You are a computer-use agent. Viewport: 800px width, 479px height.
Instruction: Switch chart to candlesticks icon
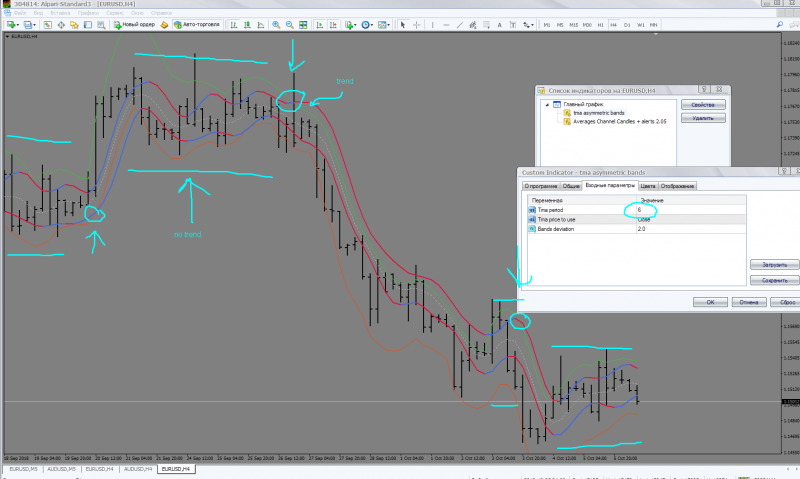pyautogui.click(x=247, y=24)
